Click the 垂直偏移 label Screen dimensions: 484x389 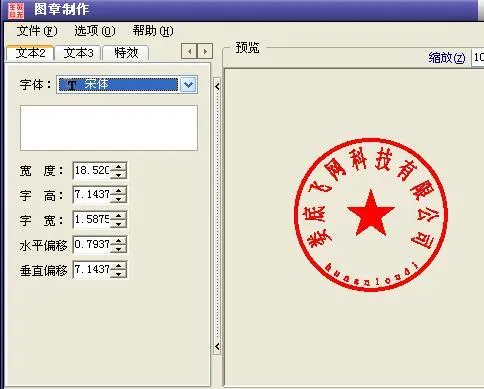(x=43, y=270)
